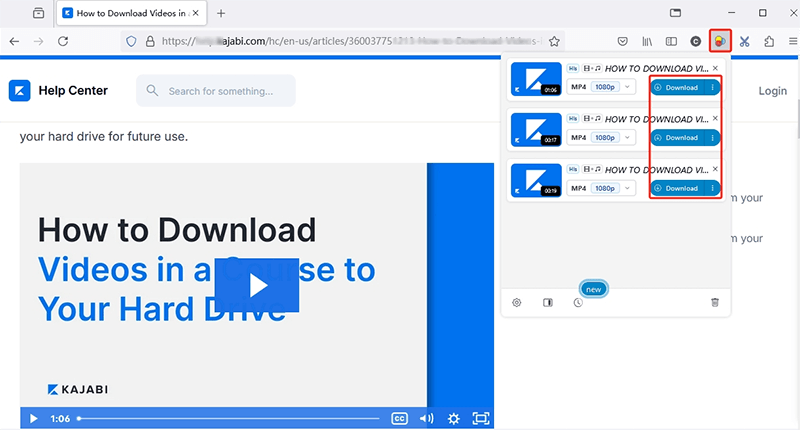Click the scissors extension icon
The width and height of the screenshot is (800, 430).
pyautogui.click(x=744, y=41)
